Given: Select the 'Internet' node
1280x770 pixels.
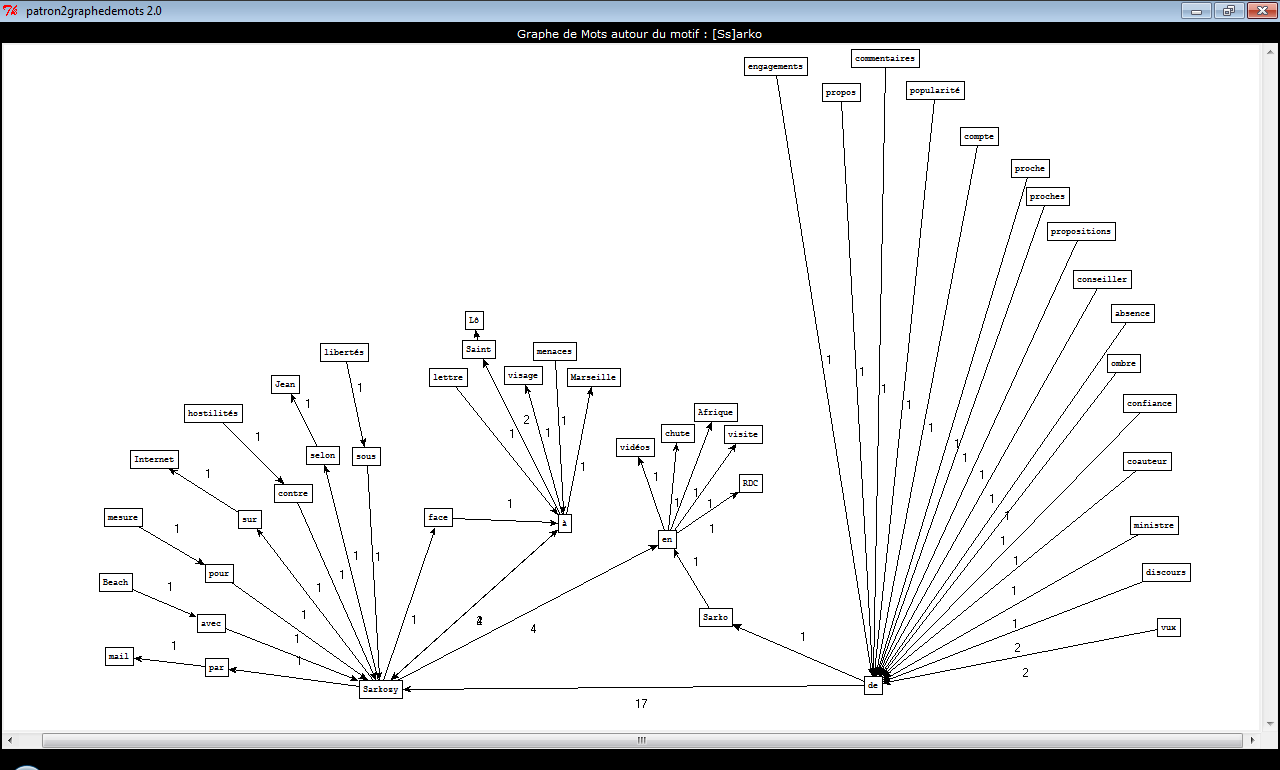Looking at the screenshot, I should (x=155, y=459).
